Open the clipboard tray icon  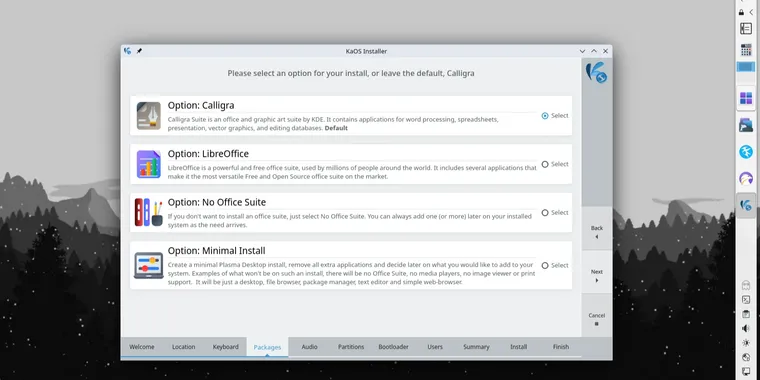[746, 314]
